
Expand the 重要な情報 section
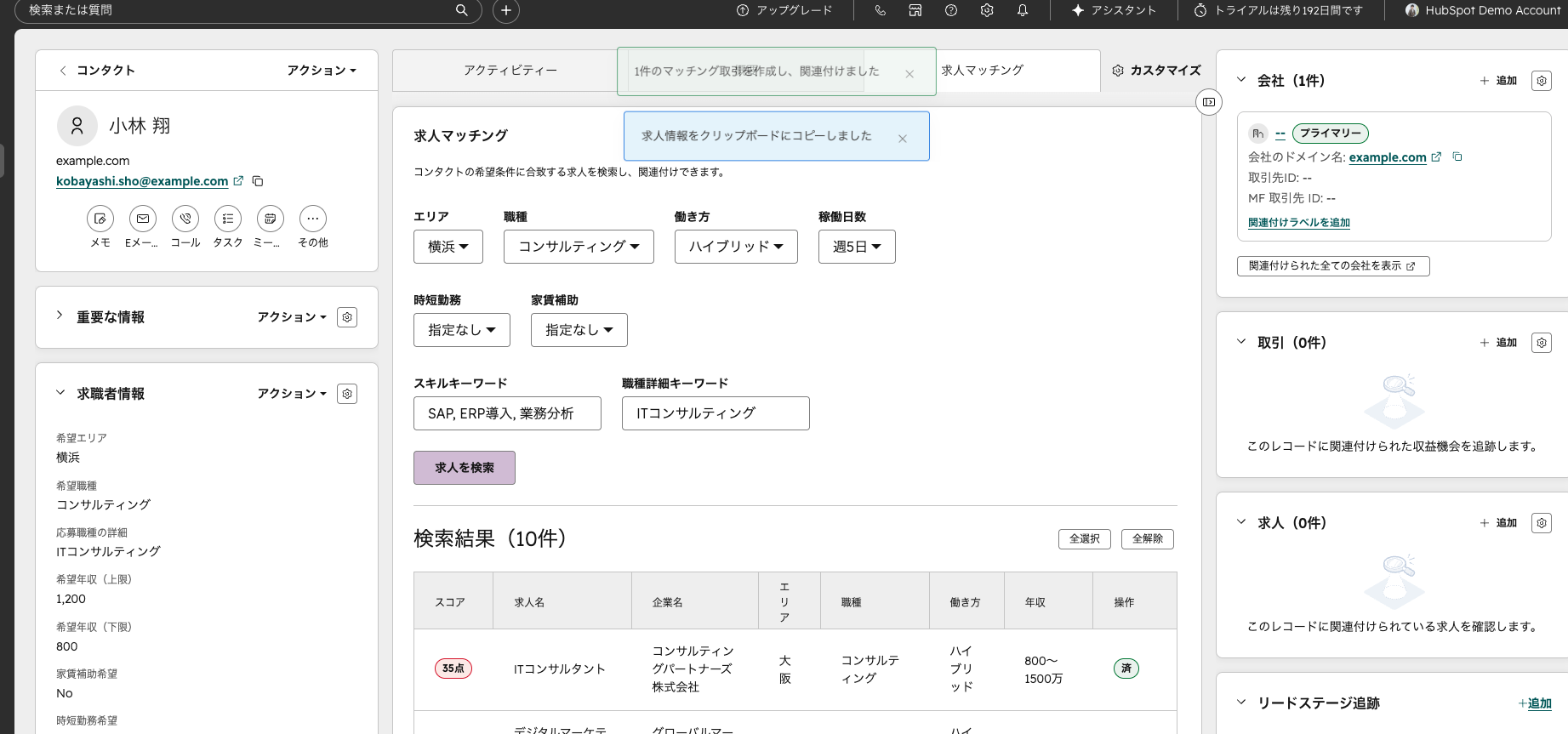pos(60,316)
